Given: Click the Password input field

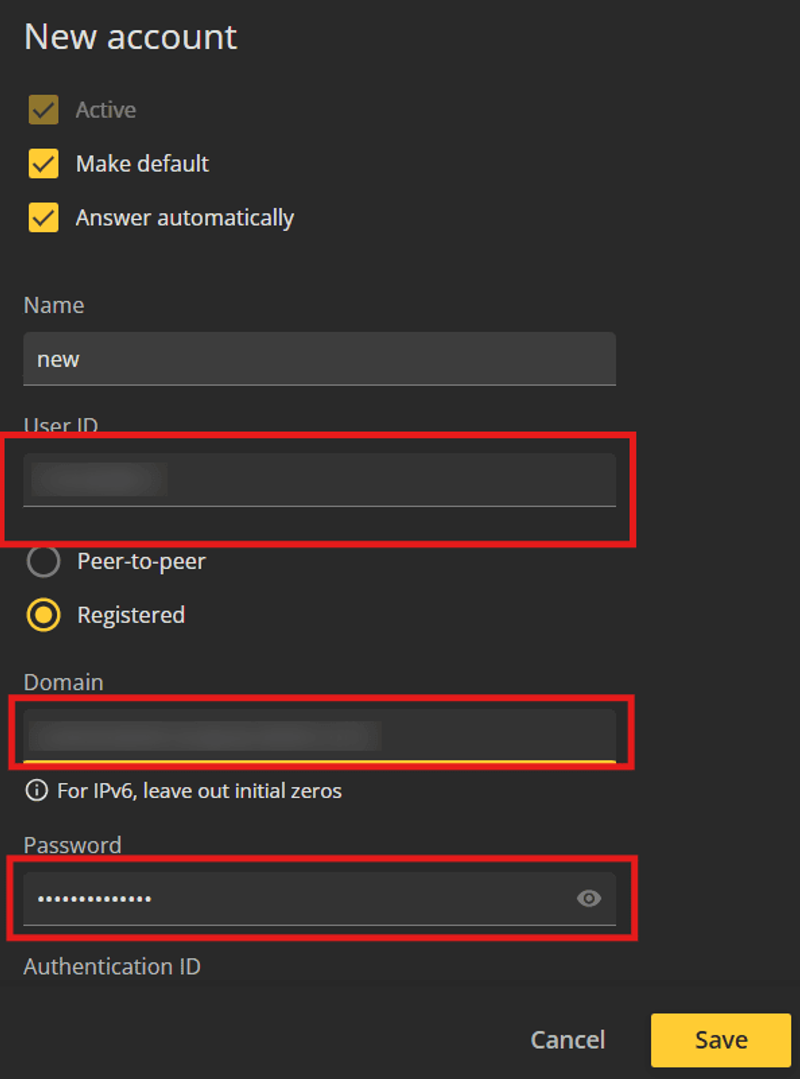Looking at the screenshot, I should (x=319, y=898).
